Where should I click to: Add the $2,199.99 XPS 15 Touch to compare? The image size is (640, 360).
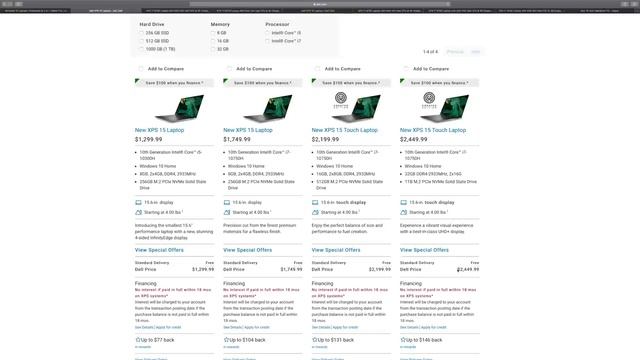point(318,69)
